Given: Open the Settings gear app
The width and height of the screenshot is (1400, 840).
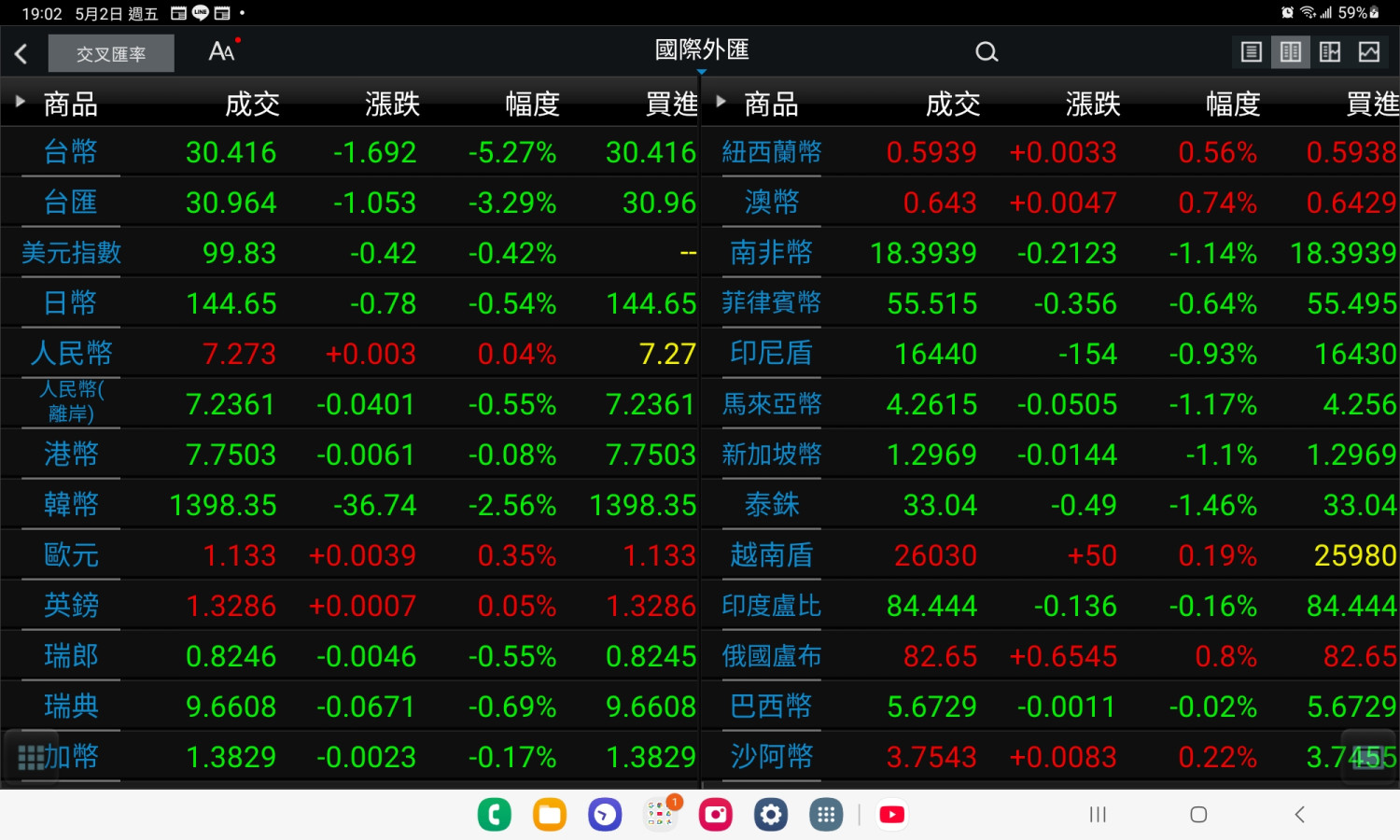Looking at the screenshot, I should pos(771,815).
